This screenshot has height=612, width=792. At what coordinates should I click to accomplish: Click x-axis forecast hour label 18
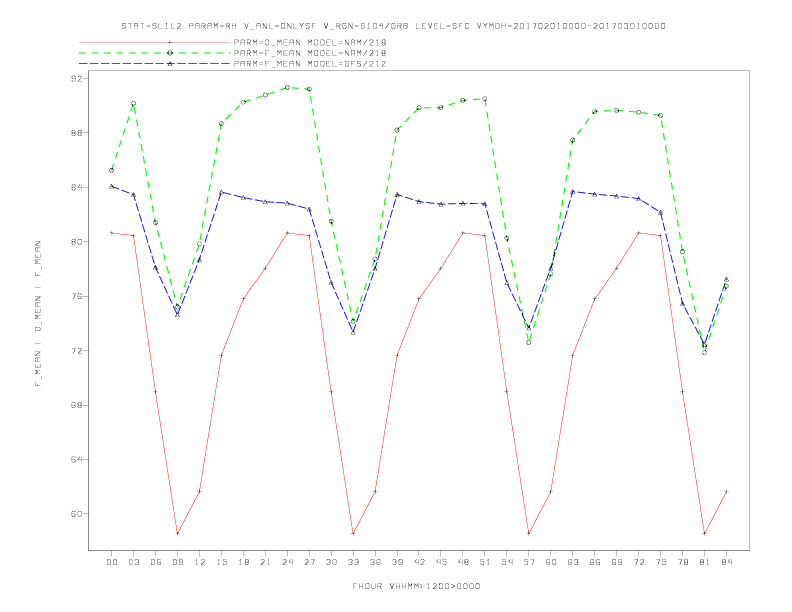(243, 562)
